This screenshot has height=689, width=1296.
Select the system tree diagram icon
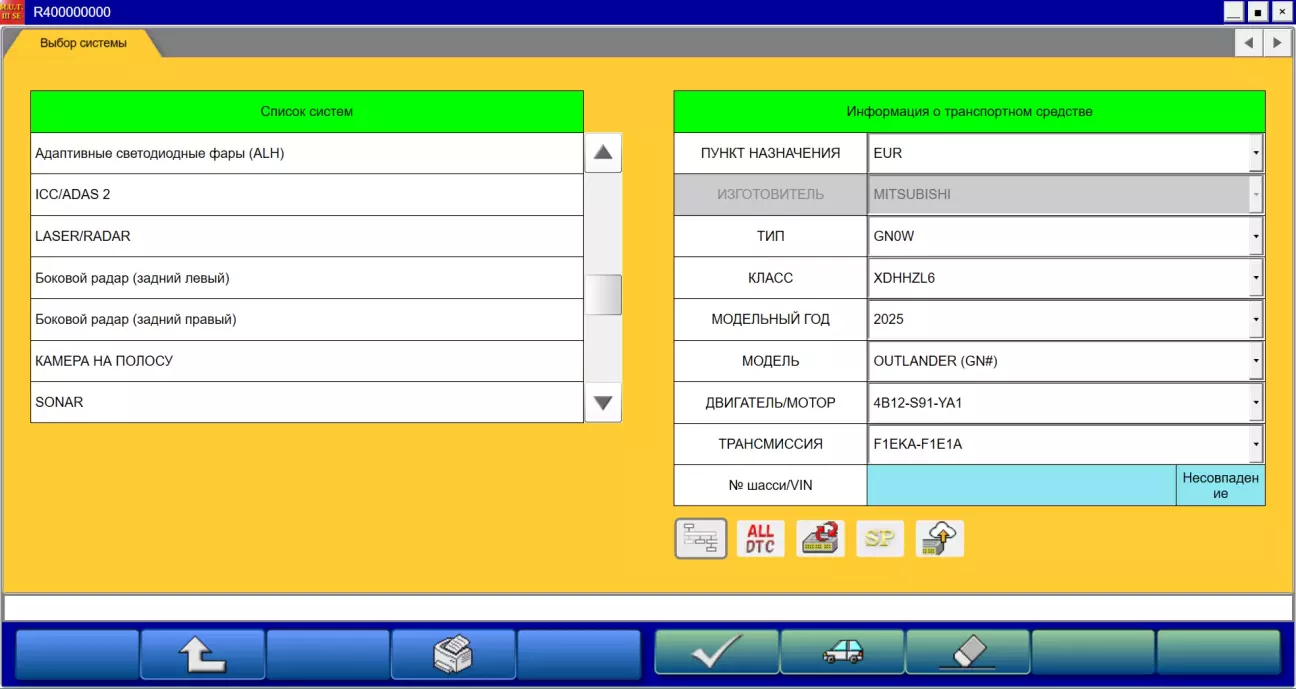pyautogui.click(x=700, y=539)
